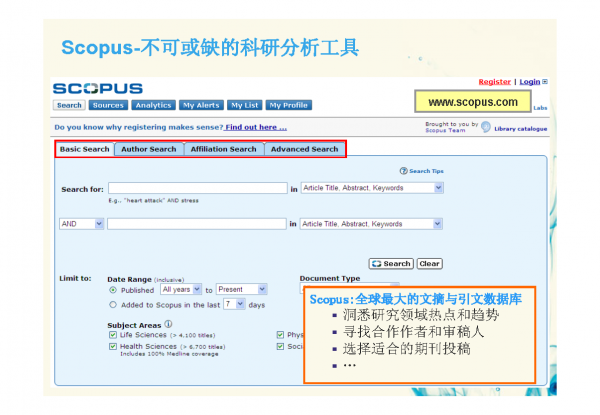Screen dimensions: 600x415
Task: Click the Login link
Action: coord(530,81)
